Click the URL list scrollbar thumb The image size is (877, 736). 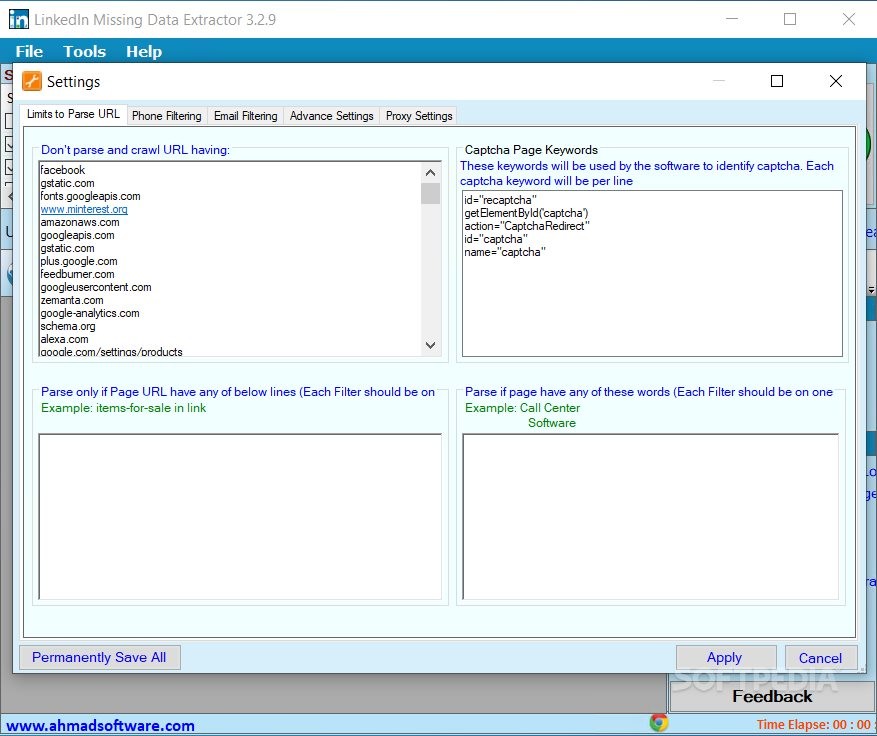click(x=430, y=194)
